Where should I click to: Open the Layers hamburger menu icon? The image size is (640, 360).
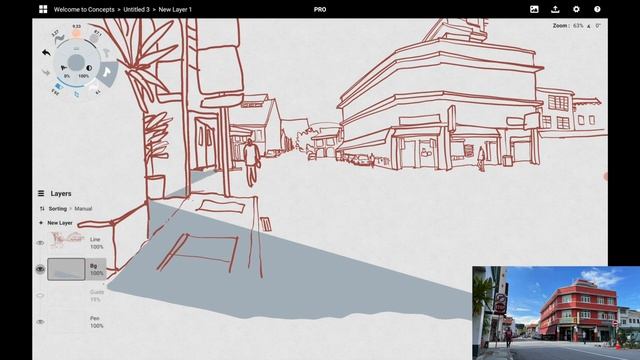coord(41,193)
